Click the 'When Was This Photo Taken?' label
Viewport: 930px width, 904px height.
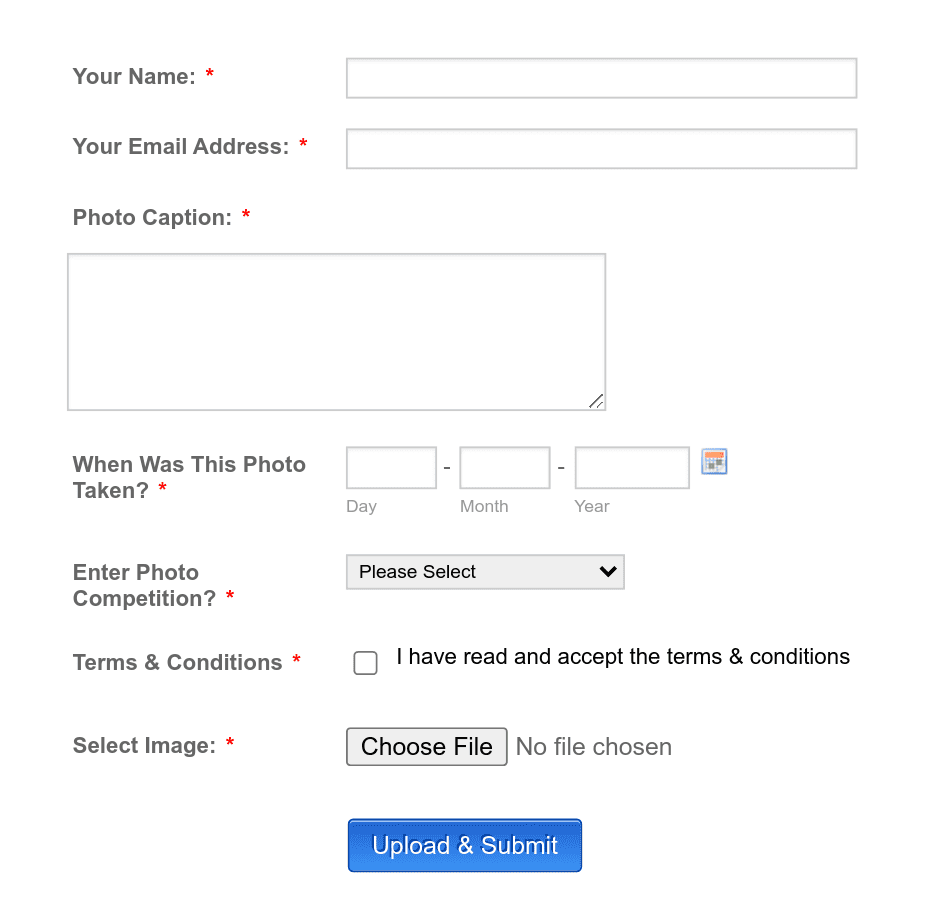[x=189, y=478]
